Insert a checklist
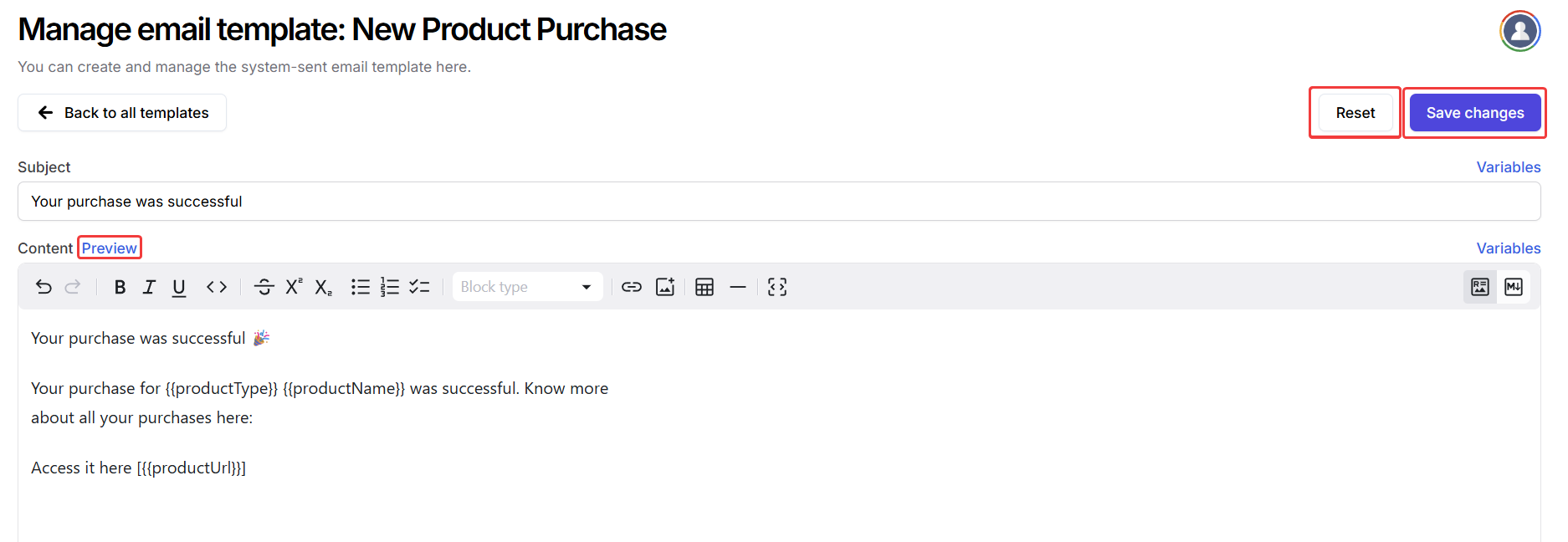Image resolution: width=1568 pixels, height=542 pixels. point(419,287)
